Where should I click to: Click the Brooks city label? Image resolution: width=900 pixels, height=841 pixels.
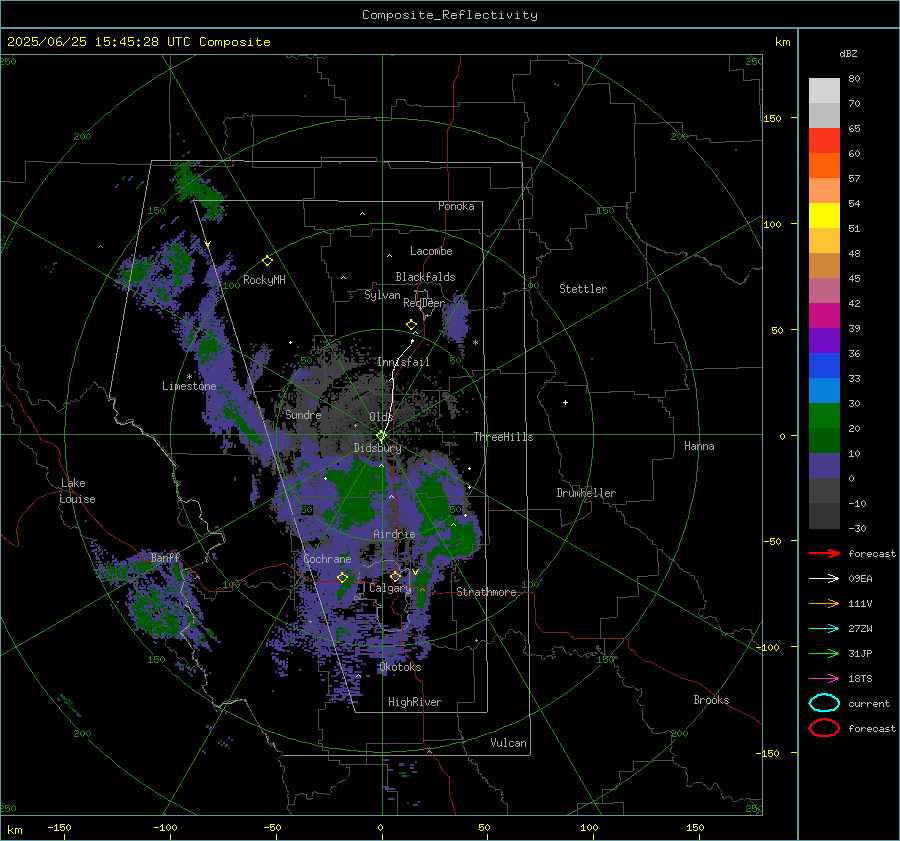point(711,700)
